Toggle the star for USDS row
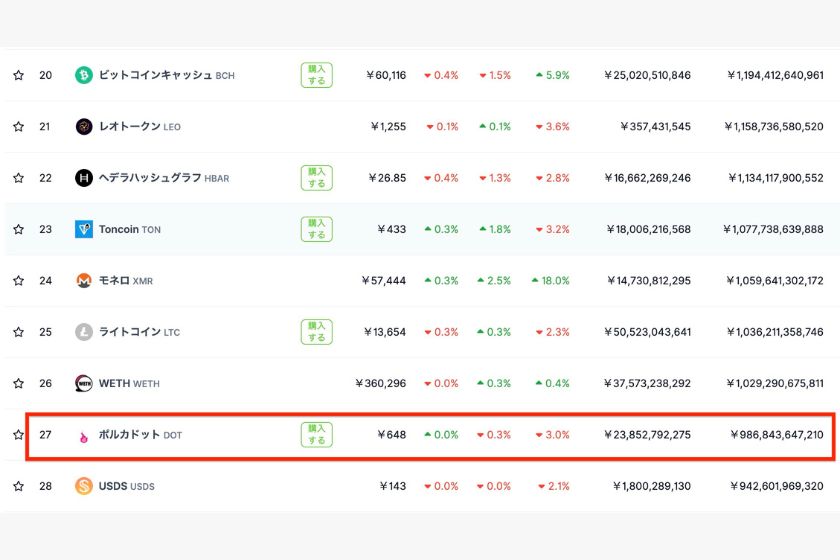The width and height of the screenshot is (840, 560). [x=19, y=486]
